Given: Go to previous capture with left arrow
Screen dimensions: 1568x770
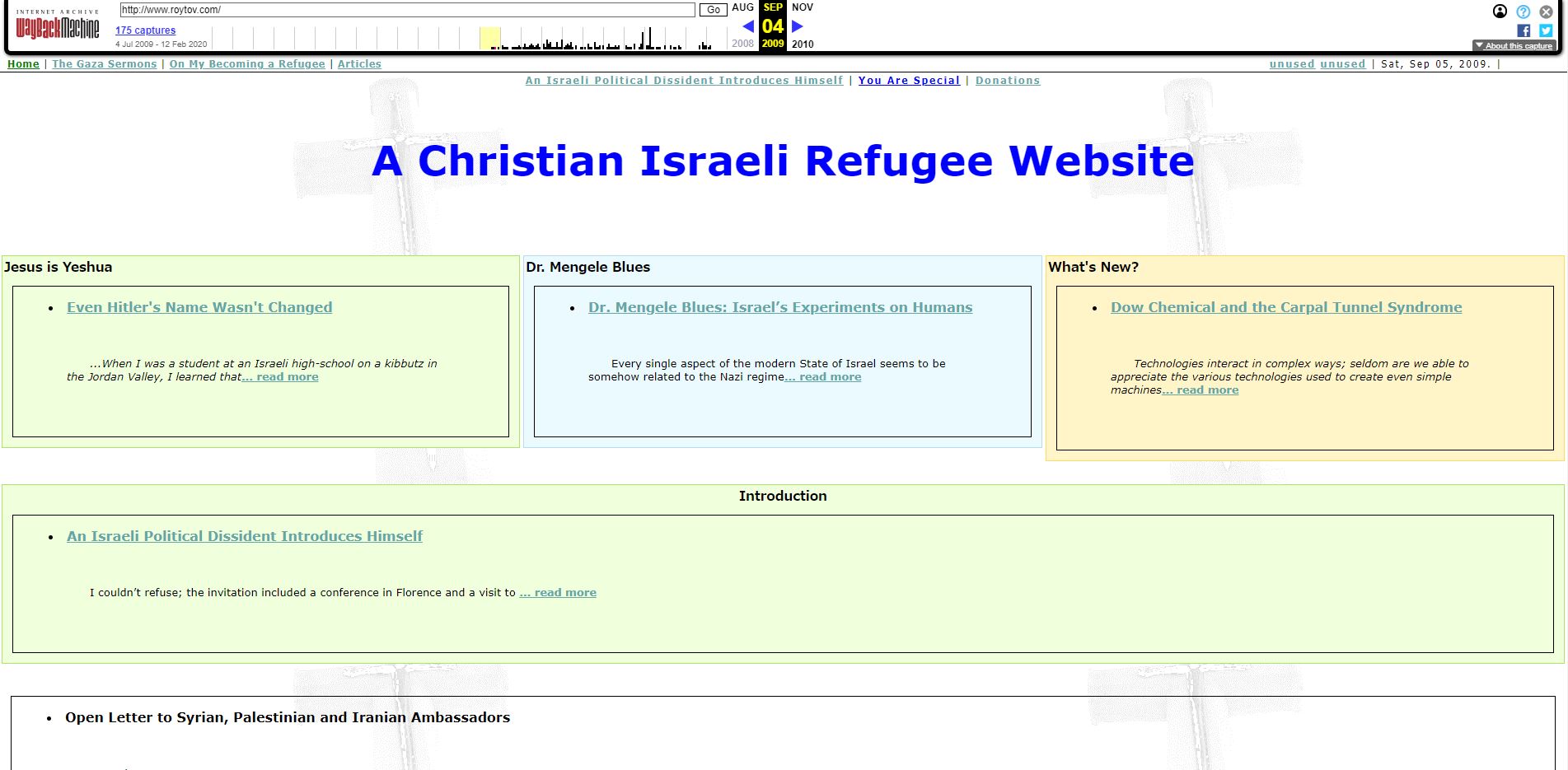Looking at the screenshot, I should click(748, 26).
